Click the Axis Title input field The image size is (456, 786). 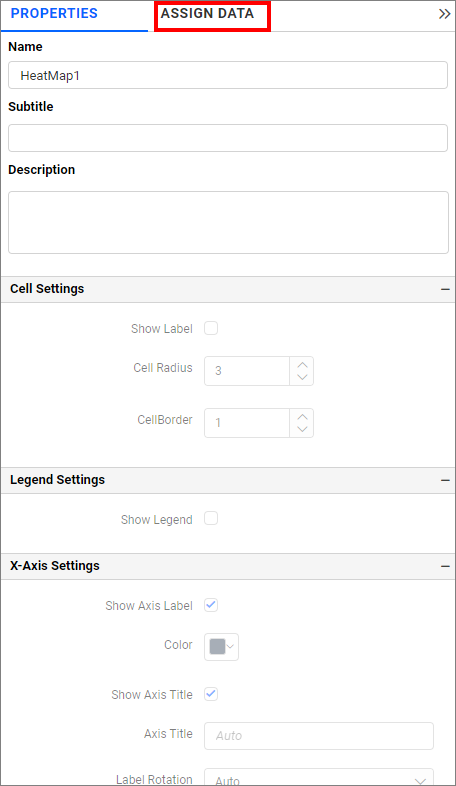319,736
